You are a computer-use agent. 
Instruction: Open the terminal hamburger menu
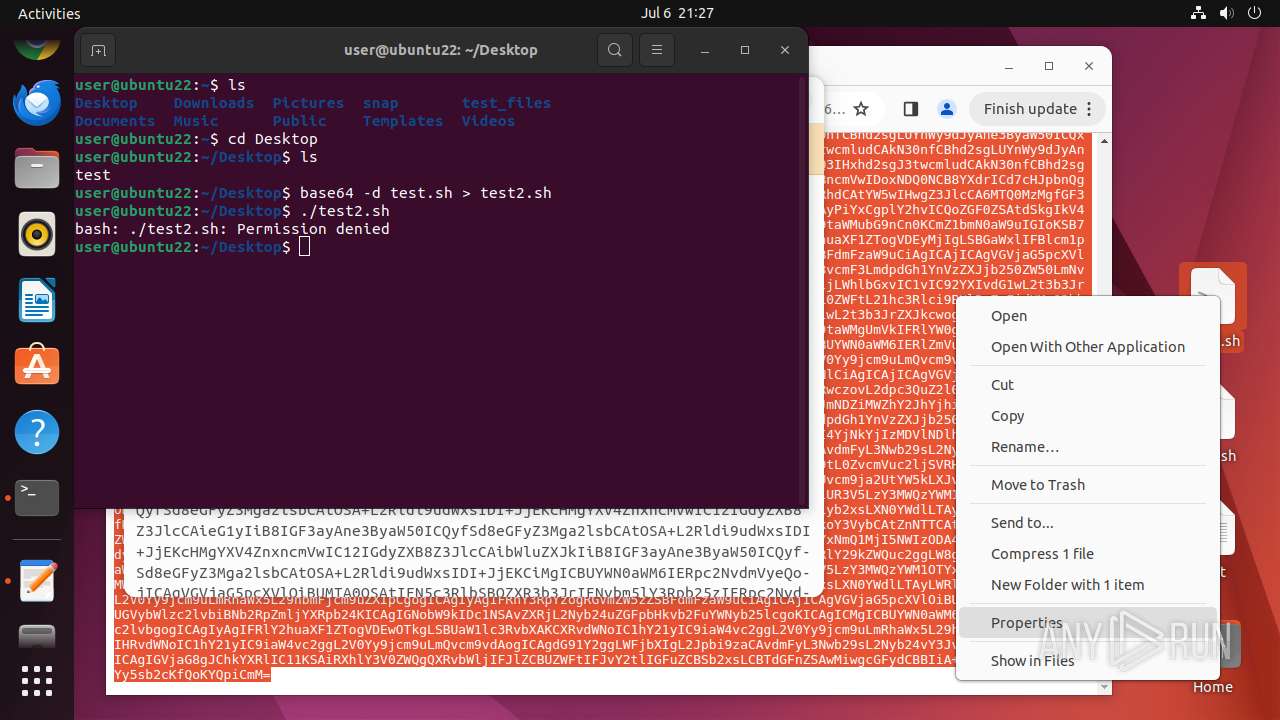656,50
